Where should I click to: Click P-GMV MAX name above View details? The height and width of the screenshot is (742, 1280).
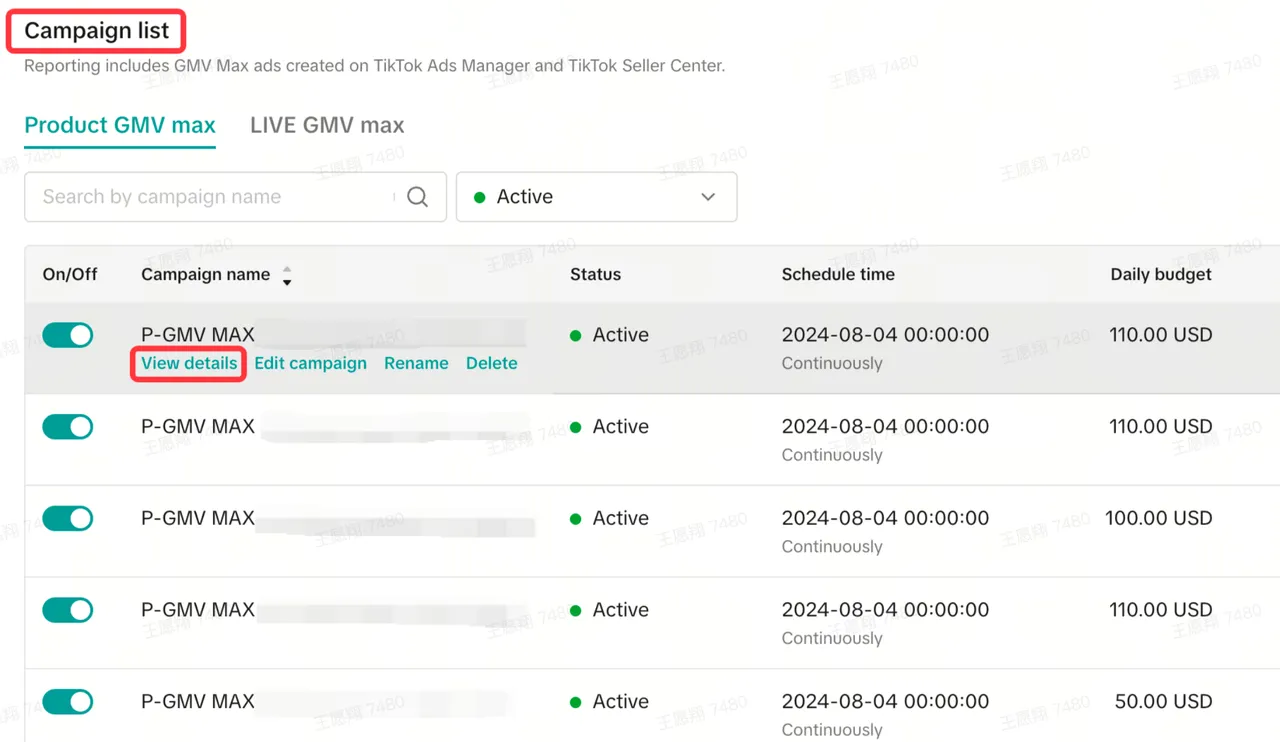(x=198, y=335)
